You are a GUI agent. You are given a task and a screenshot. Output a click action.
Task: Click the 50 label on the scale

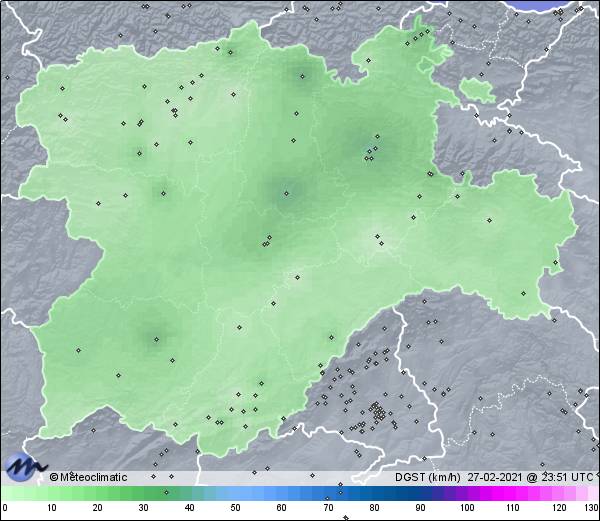(235, 508)
